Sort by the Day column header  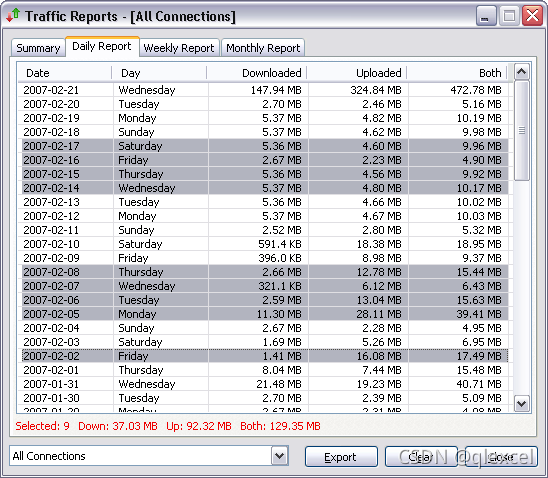point(159,73)
